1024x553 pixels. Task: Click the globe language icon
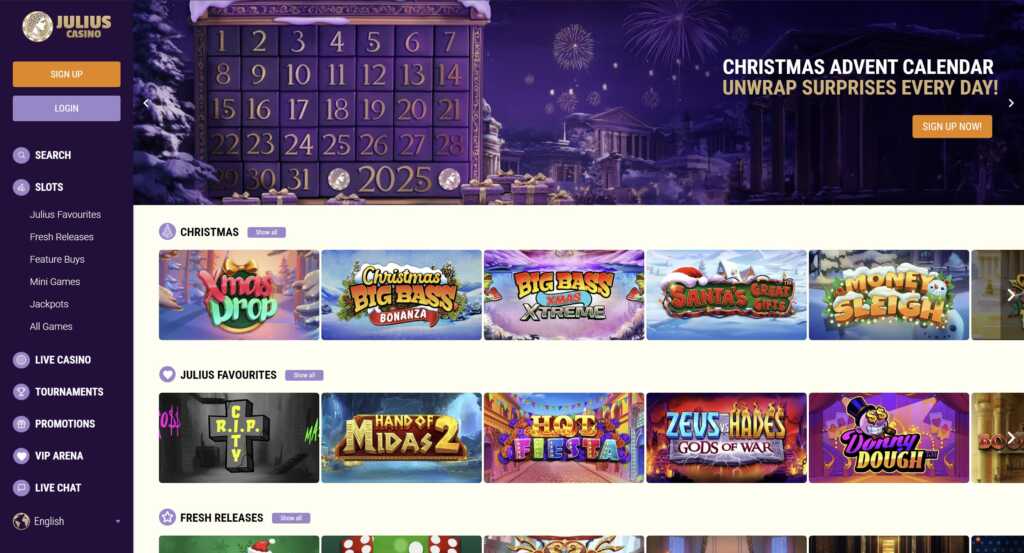[21, 521]
